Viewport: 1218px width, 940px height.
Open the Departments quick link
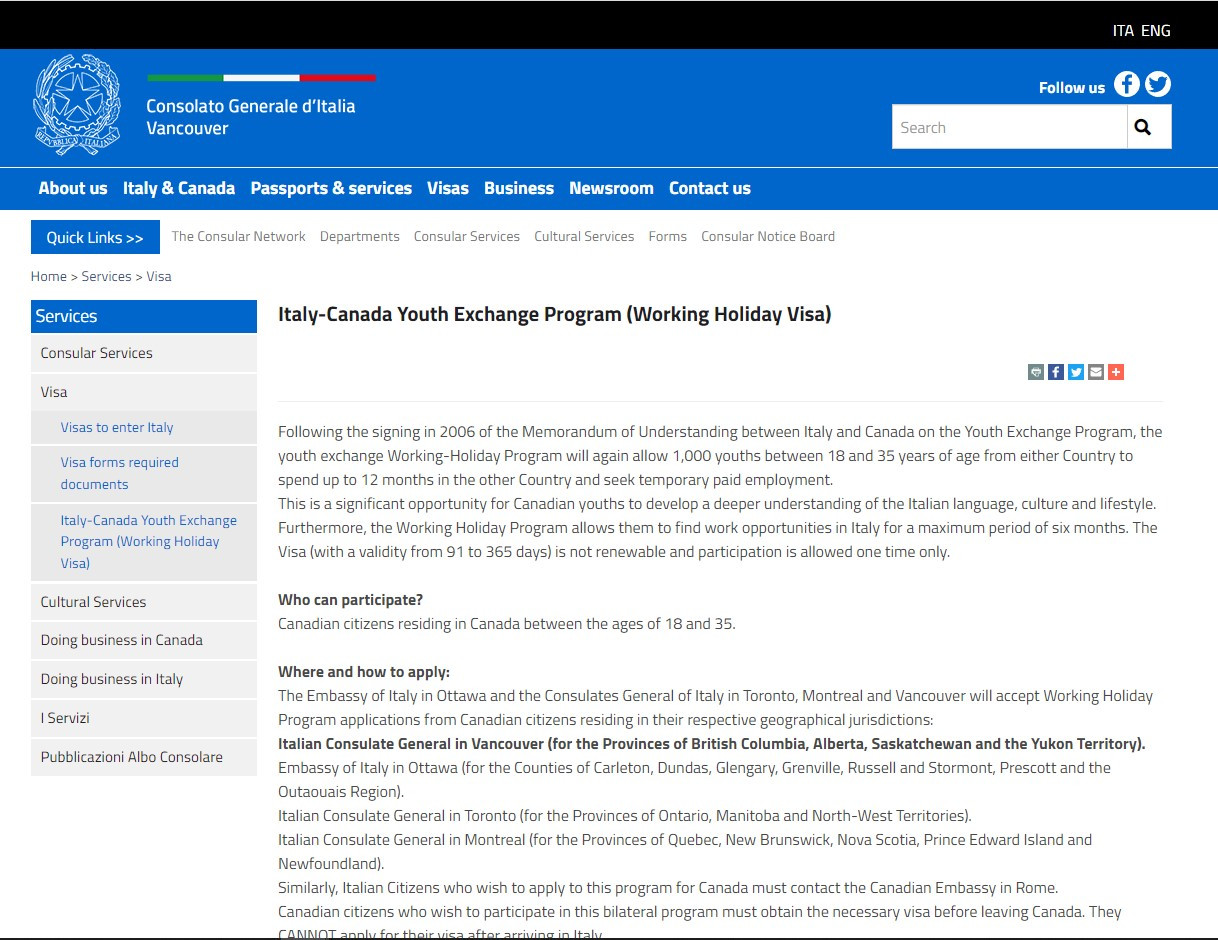click(360, 236)
